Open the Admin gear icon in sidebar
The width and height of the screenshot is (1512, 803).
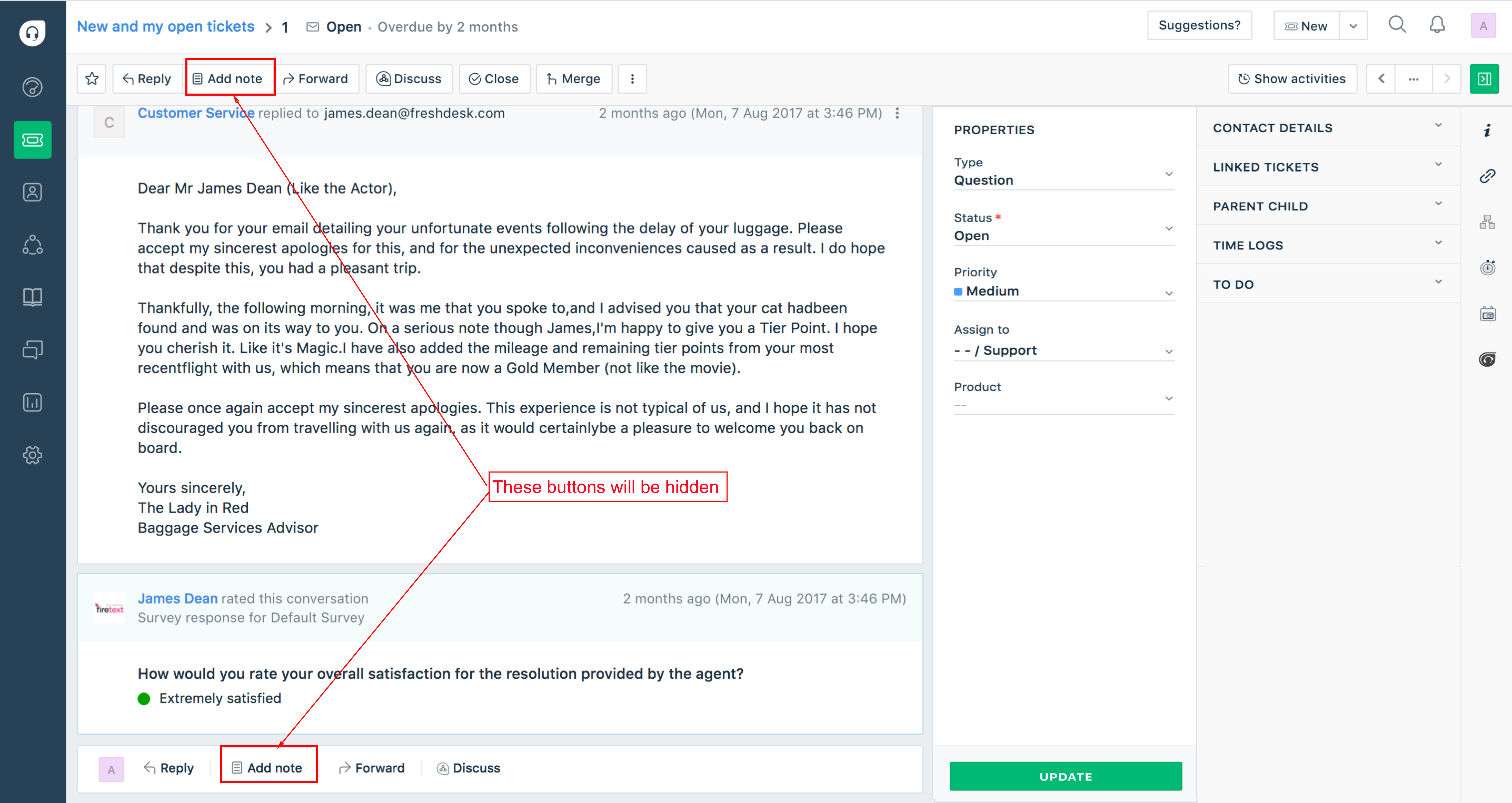click(32, 455)
